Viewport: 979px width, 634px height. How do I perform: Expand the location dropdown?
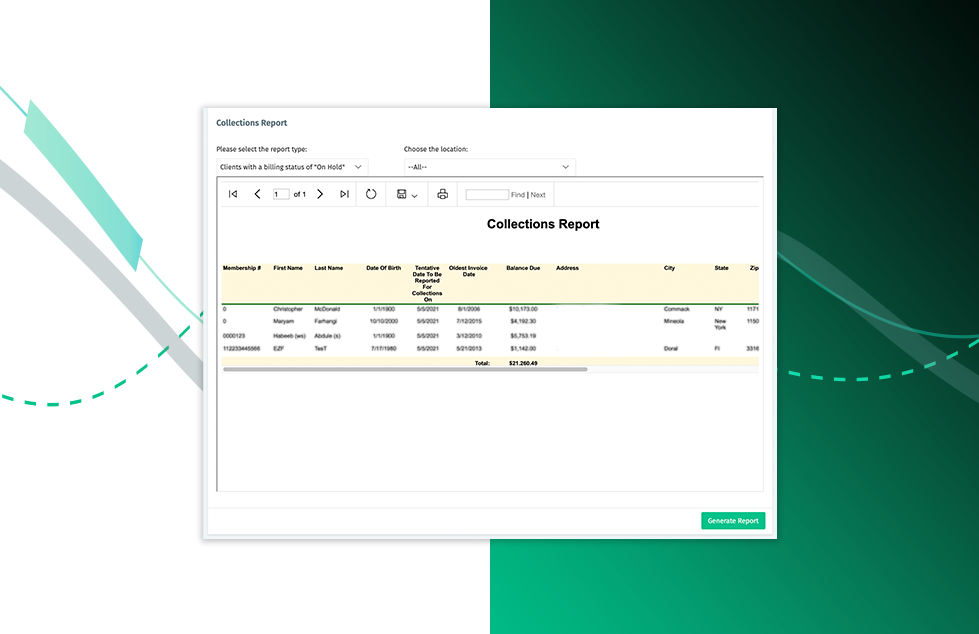pyautogui.click(x=489, y=167)
